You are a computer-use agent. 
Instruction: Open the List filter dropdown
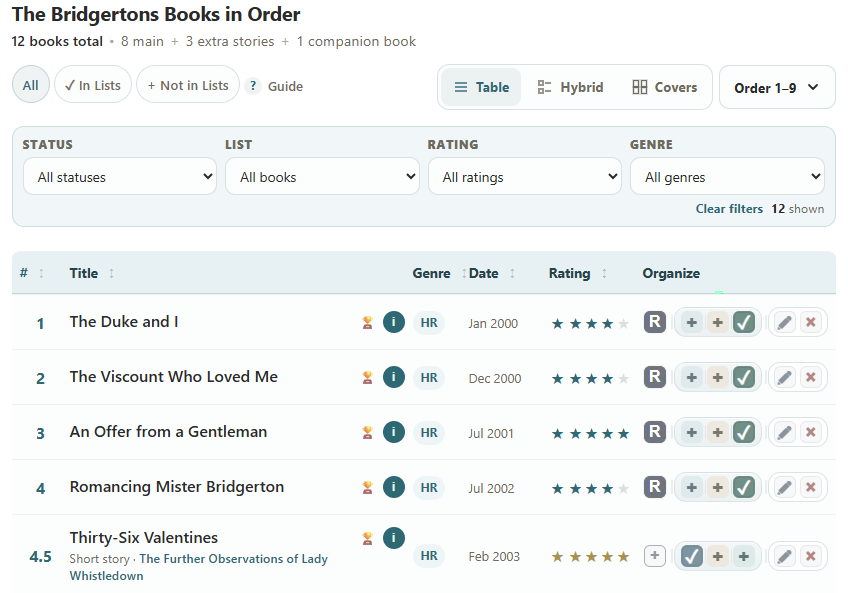click(322, 176)
